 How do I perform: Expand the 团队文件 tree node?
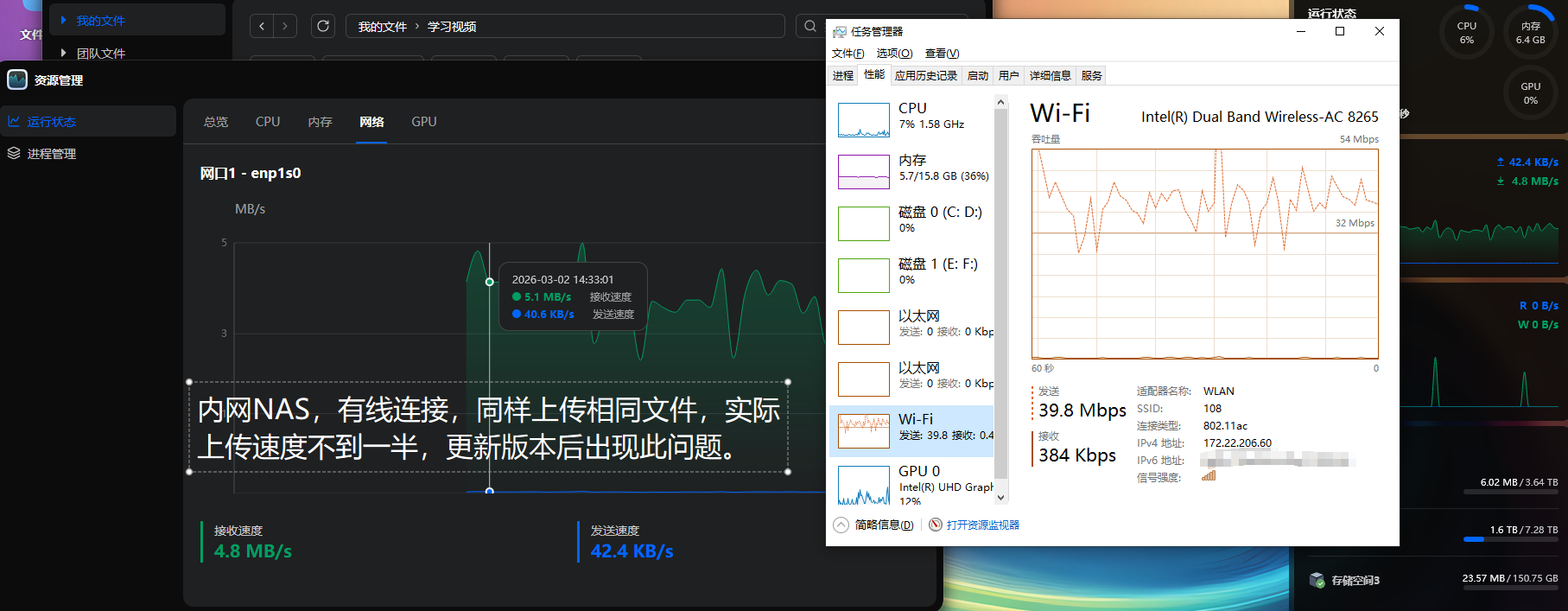[x=63, y=53]
